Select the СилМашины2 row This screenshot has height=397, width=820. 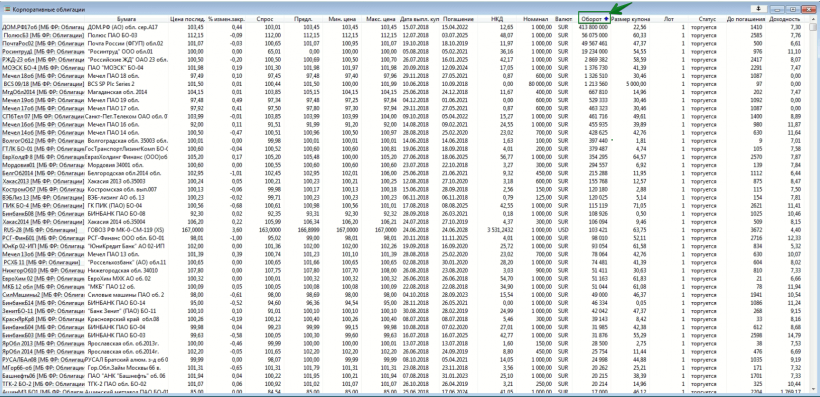tap(405, 294)
